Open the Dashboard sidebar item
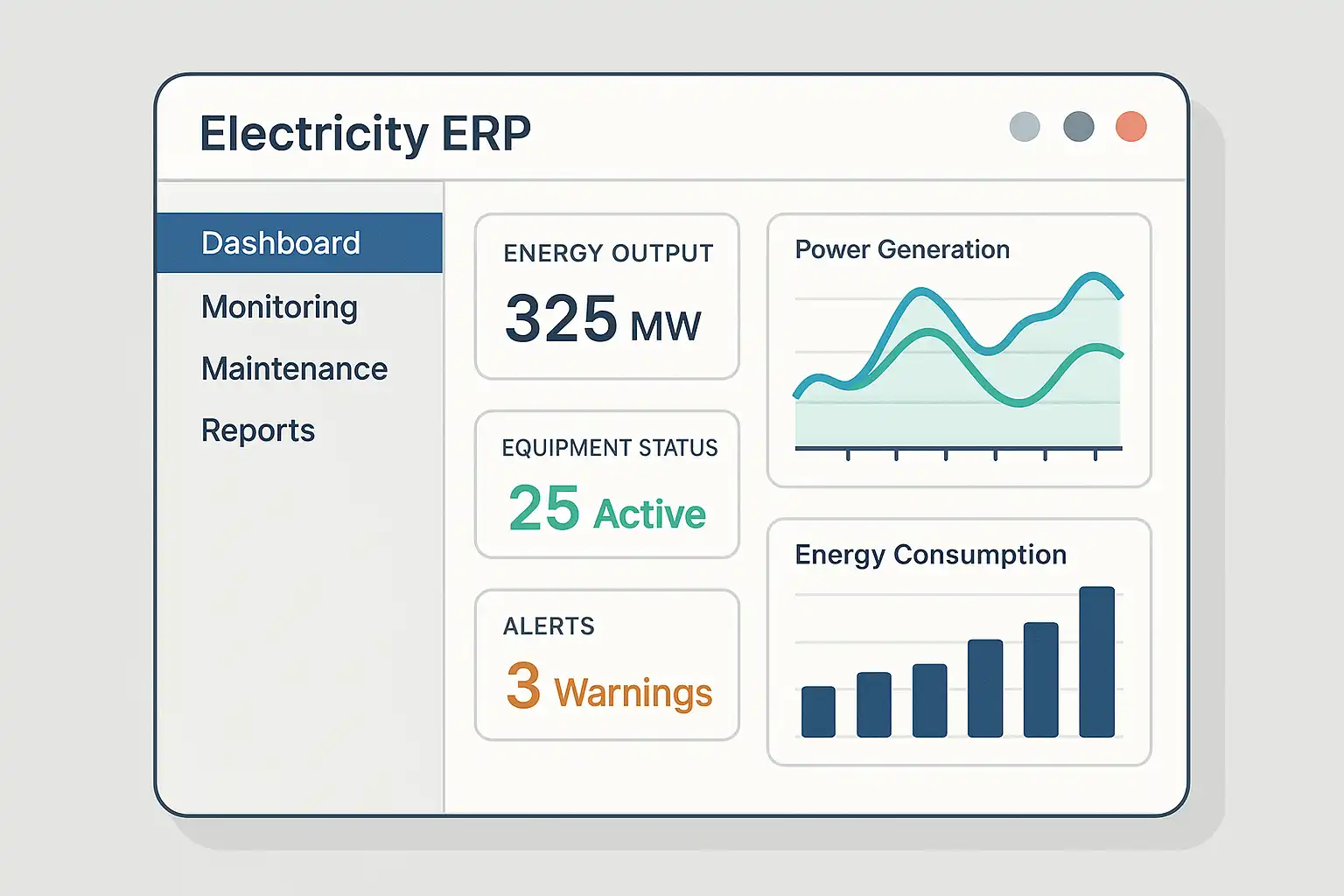 [281, 243]
